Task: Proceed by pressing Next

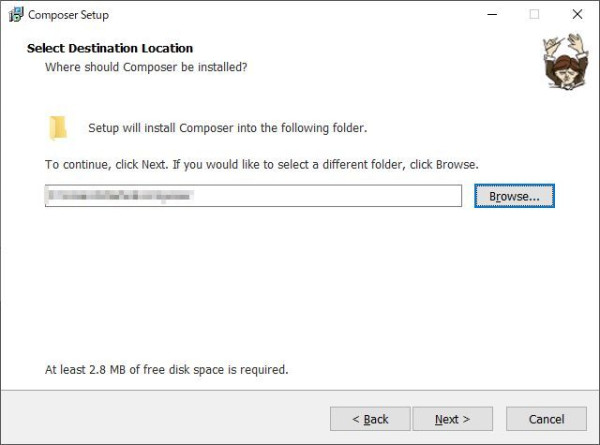Action: 452,419
